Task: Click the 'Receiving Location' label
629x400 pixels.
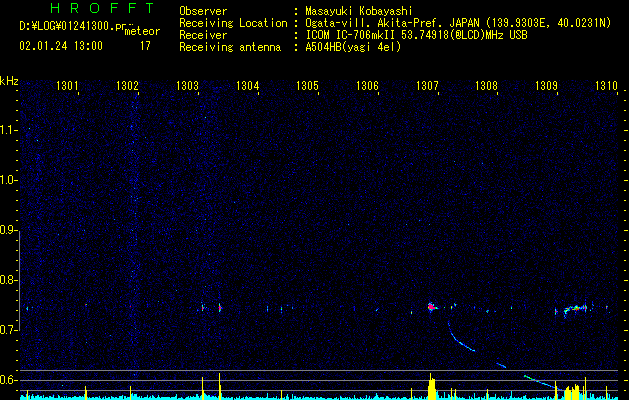Action: [233, 23]
